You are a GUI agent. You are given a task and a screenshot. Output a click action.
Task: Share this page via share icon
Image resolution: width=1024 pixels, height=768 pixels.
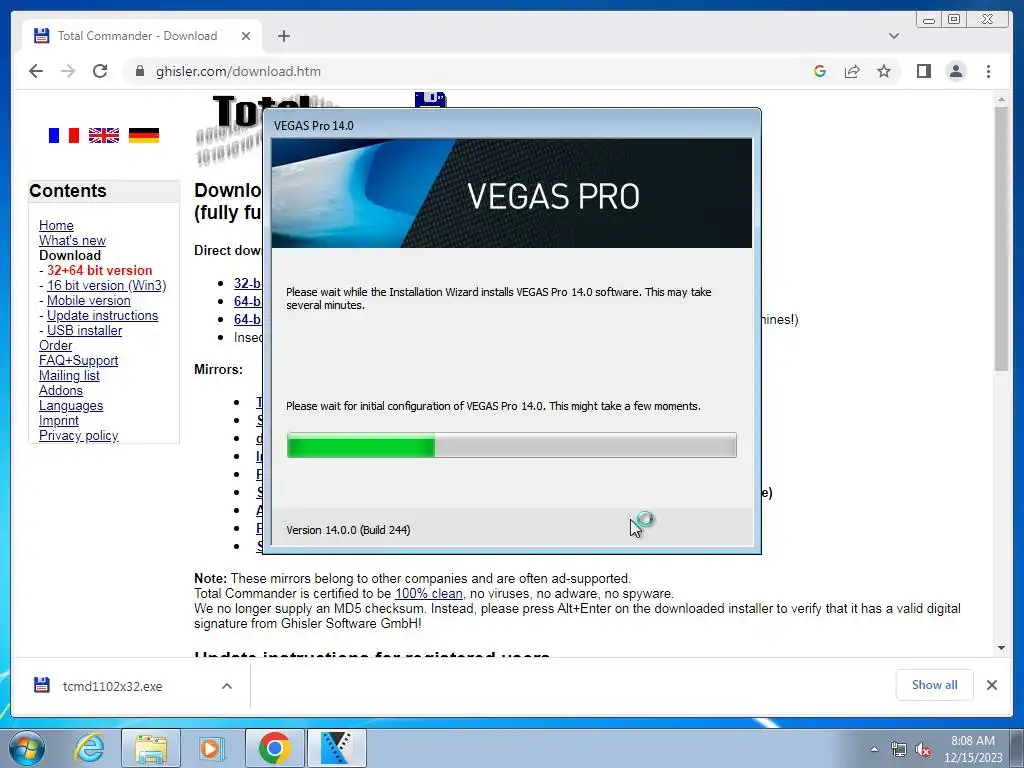tap(852, 71)
